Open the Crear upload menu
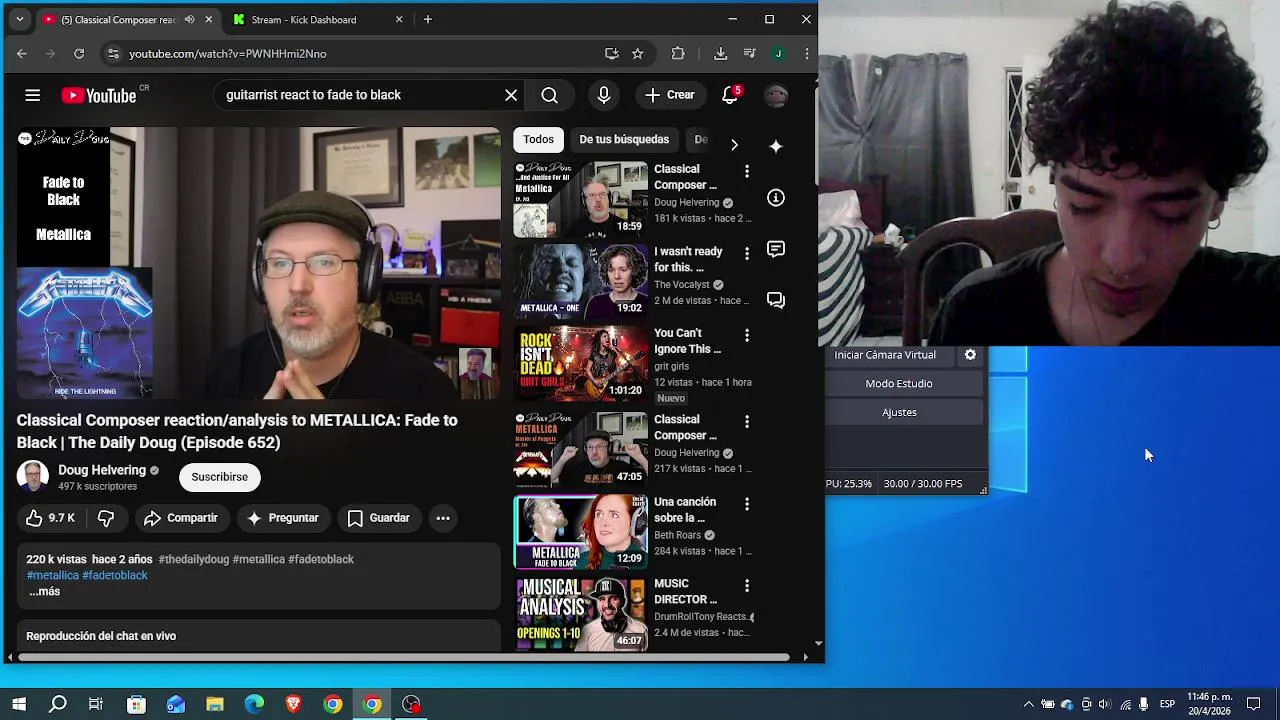 coord(670,95)
